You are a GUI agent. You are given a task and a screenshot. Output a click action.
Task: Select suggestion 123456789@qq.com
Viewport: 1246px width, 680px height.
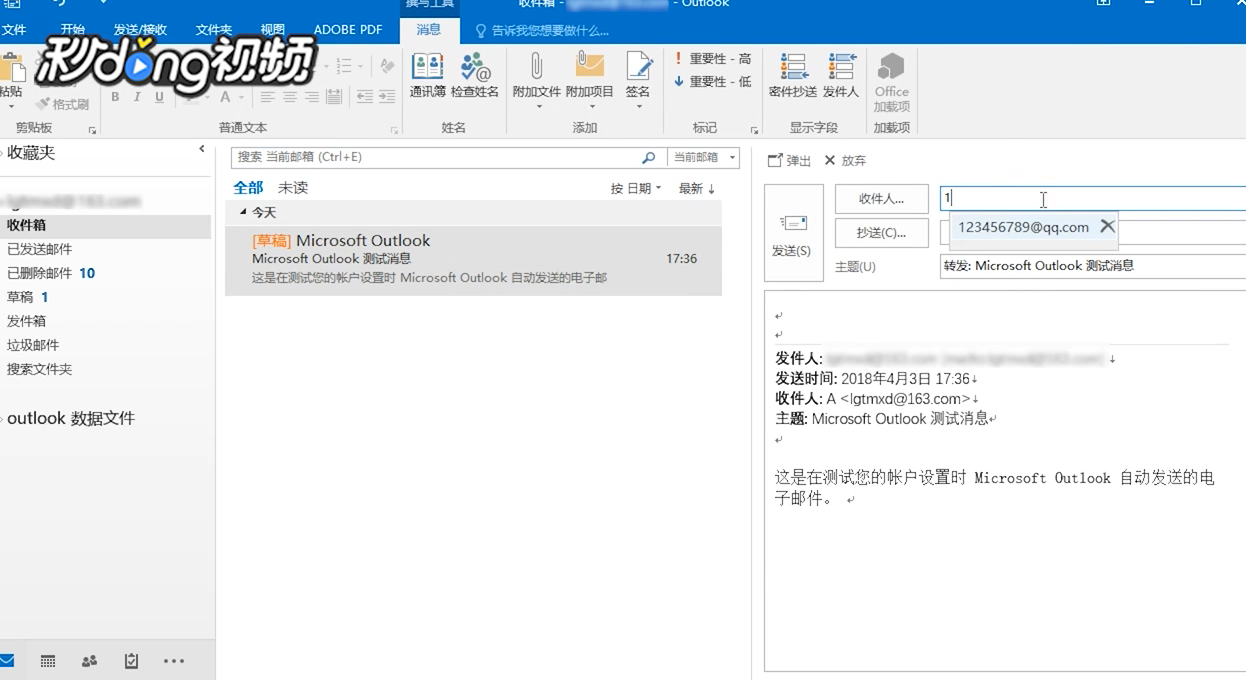tap(1023, 227)
